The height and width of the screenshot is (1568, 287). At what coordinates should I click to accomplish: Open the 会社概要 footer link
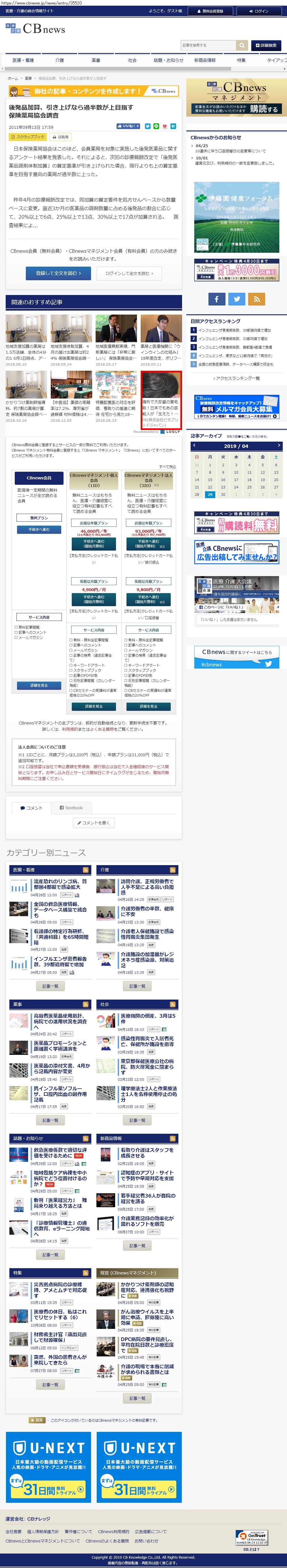click(13, 1531)
